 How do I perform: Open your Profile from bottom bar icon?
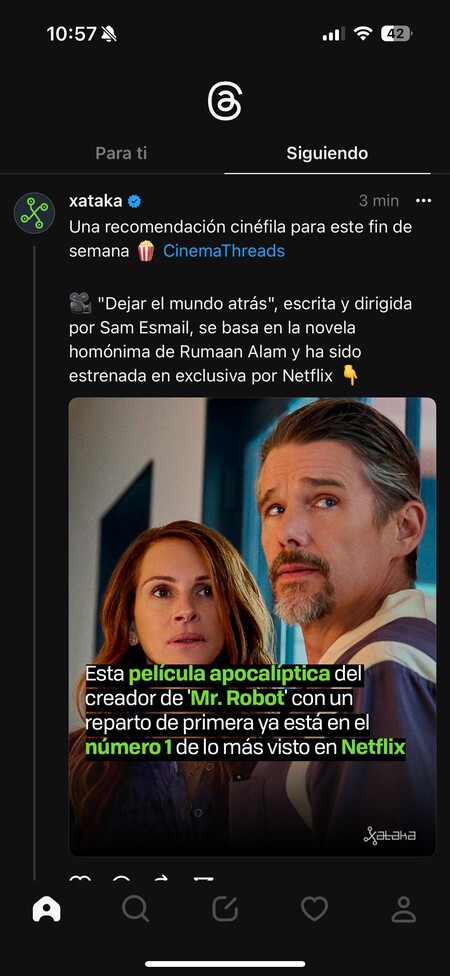403,909
